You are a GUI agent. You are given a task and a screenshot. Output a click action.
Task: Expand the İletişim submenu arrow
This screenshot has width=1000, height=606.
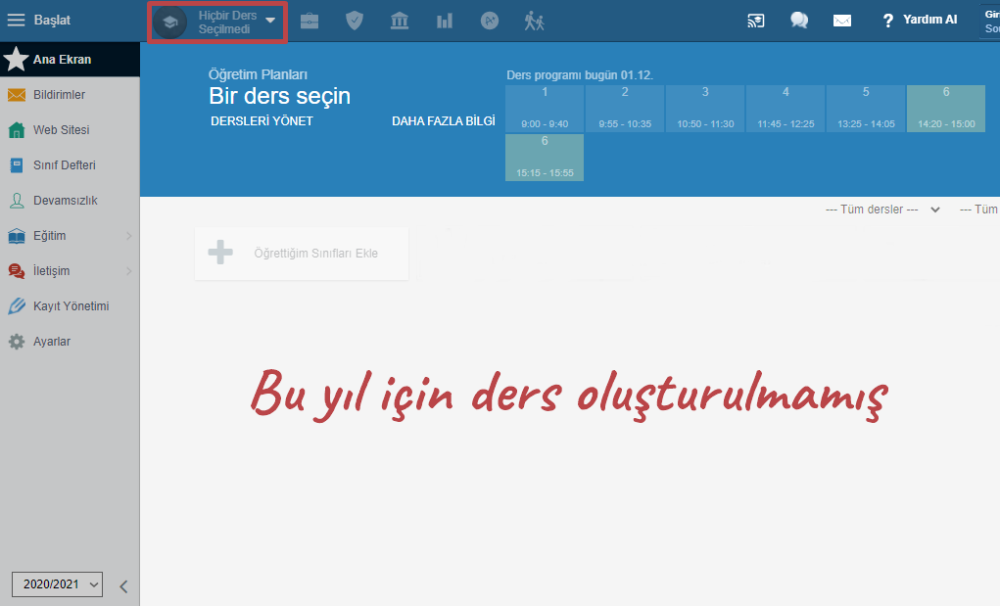pyautogui.click(x=128, y=271)
